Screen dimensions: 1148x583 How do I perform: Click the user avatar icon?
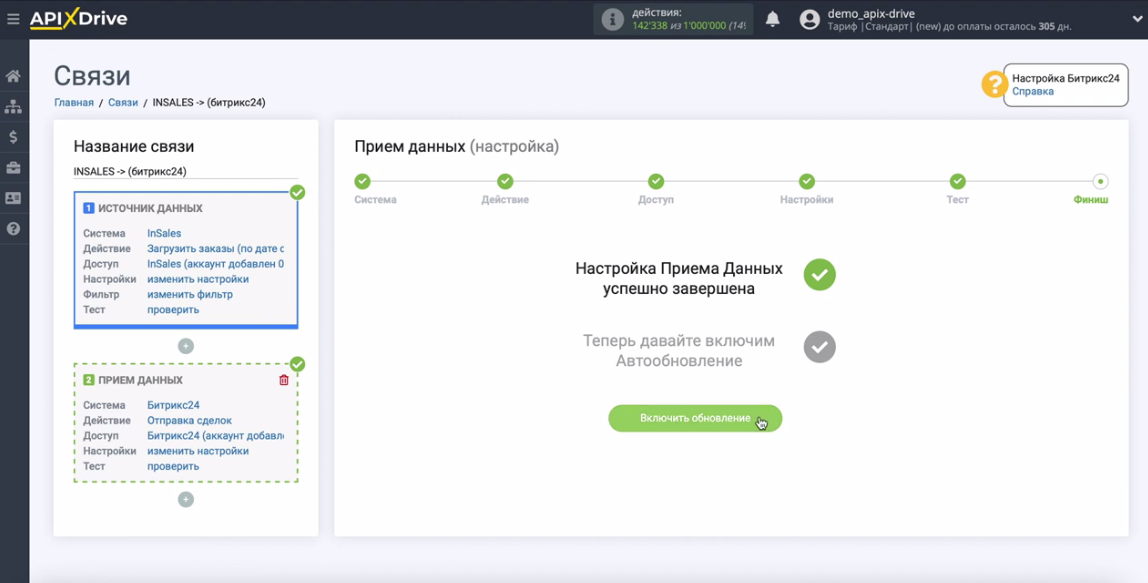click(x=809, y=20)
